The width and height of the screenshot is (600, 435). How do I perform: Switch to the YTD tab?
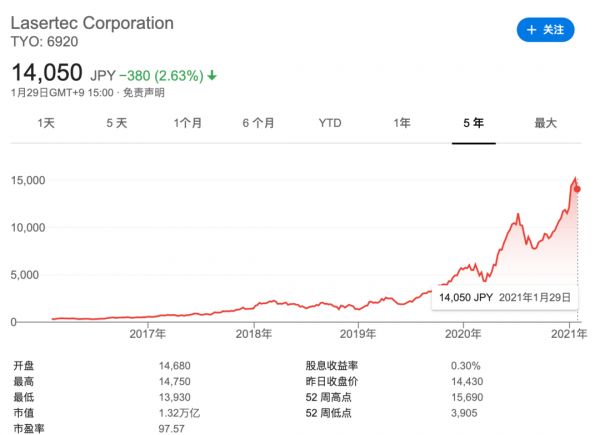pos(330,123)
